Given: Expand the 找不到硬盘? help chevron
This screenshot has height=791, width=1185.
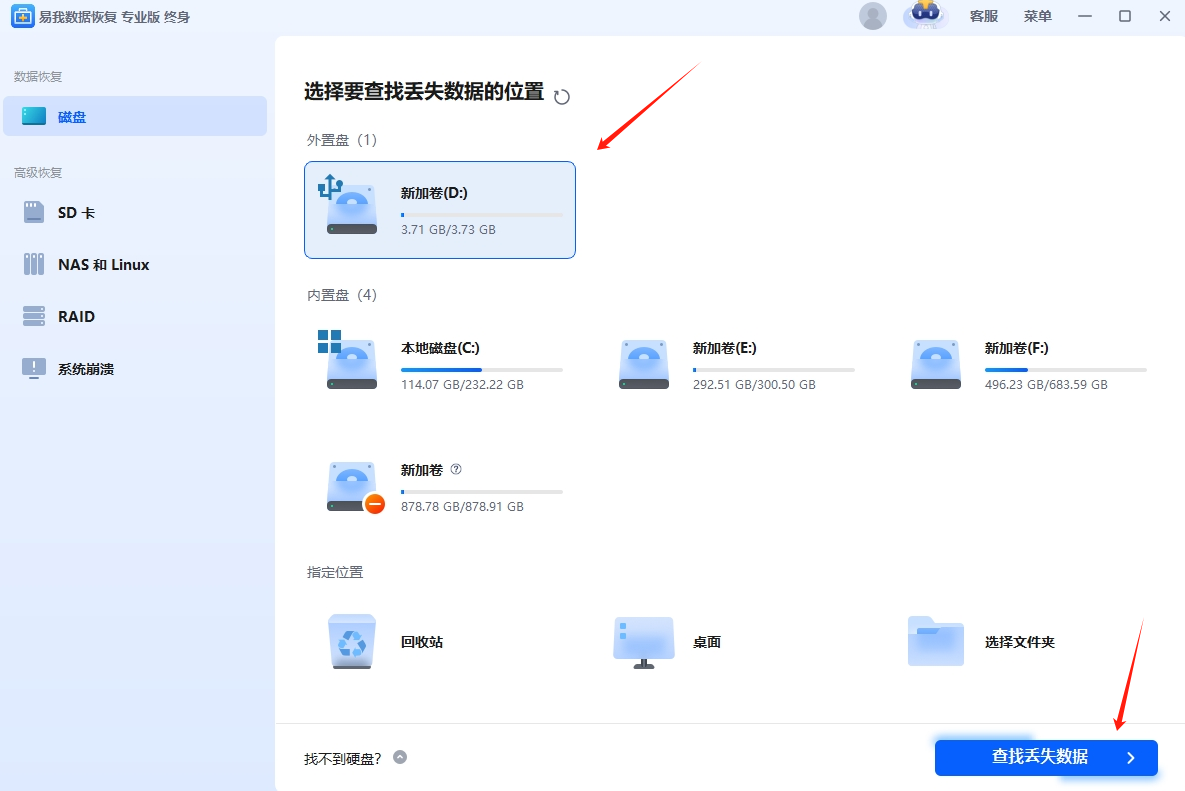Looking at the screenshot, I should [x=400, y=758].
